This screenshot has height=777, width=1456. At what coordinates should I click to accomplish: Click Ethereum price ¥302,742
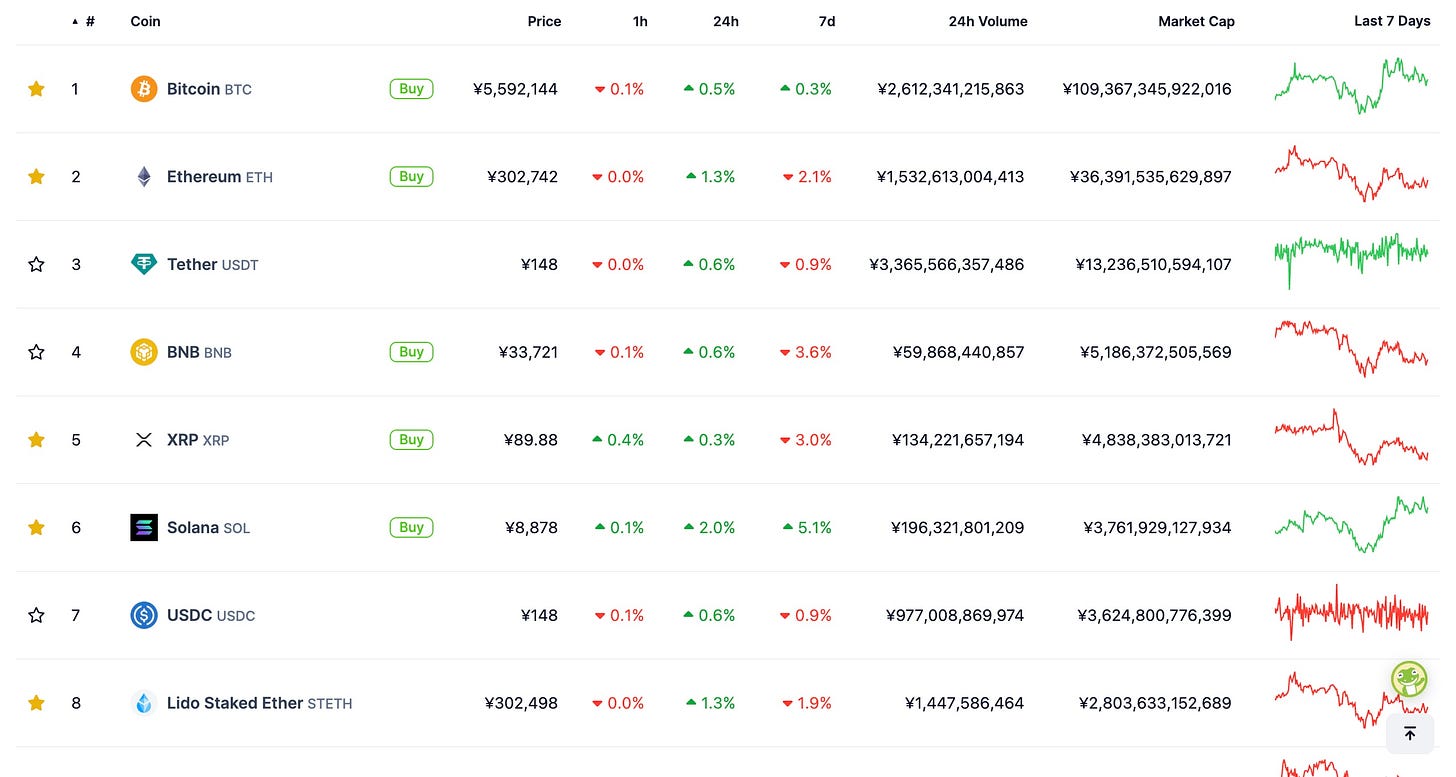pyautogui.click(x=522, y=177)
